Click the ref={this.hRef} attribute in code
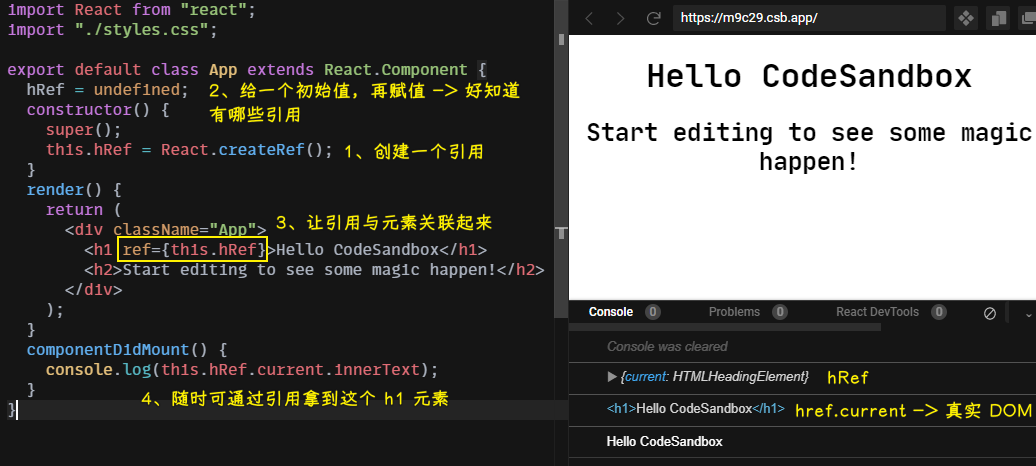Image resolution: width=1036 pixels, height=466 pixels. (193, 249)
